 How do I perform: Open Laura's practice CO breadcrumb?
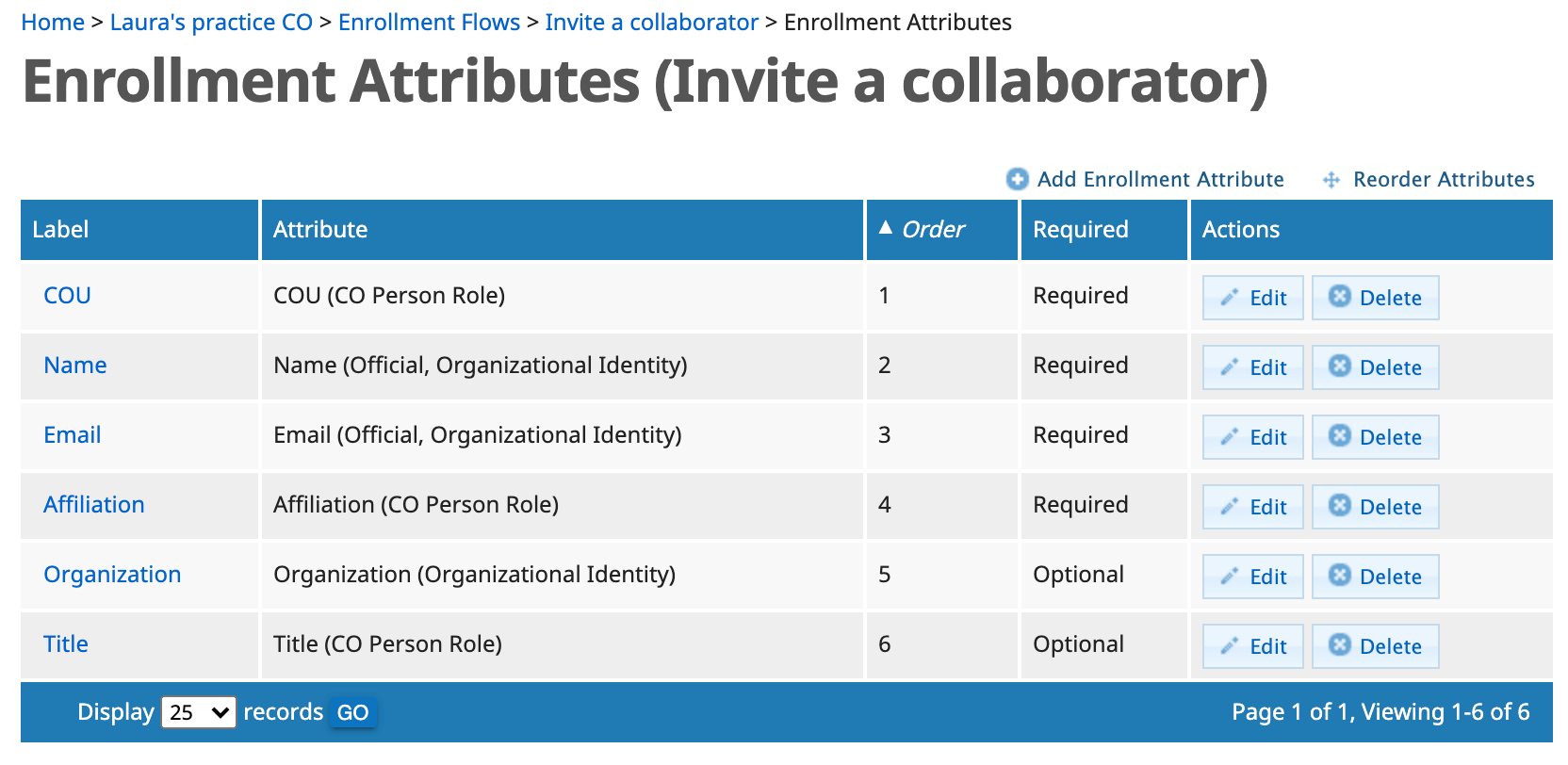click(x=211, y=23)
